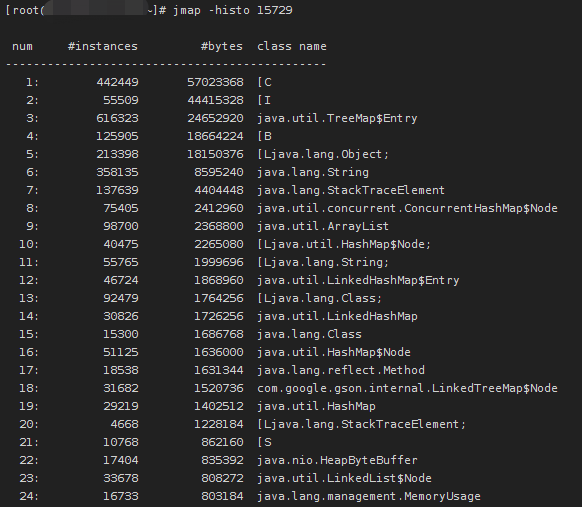This screenshot has width=582, height=507.
Task: Click instance count 55765
Action: tap(121, 262)
